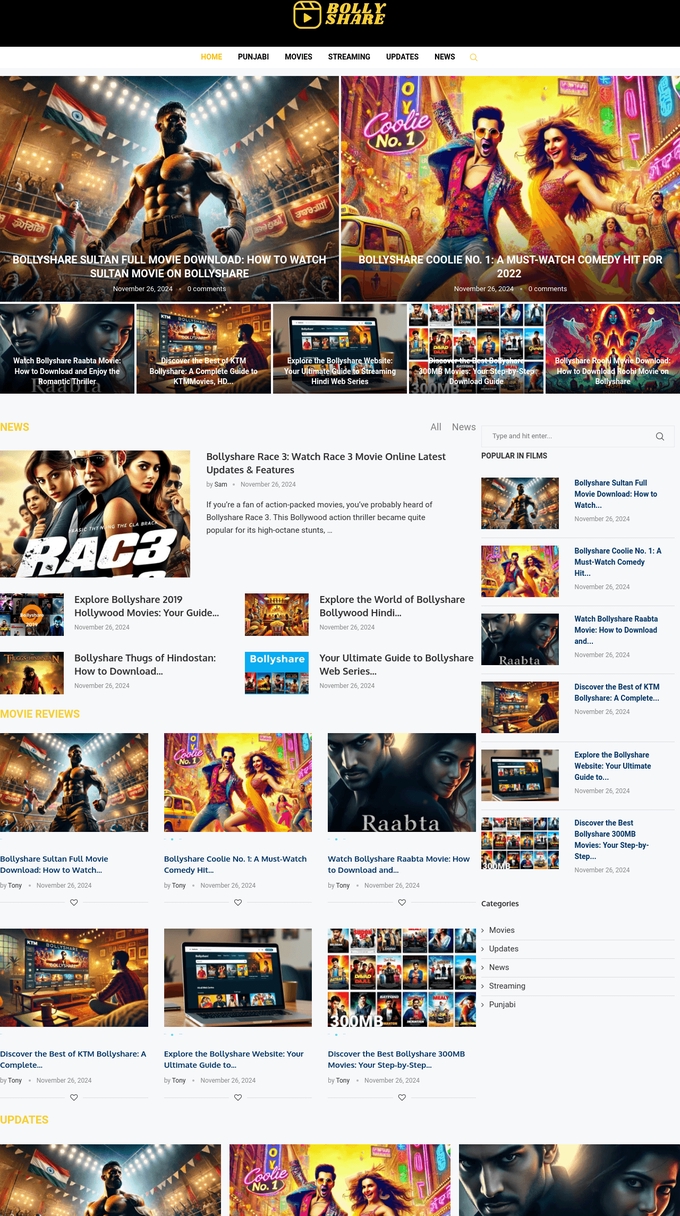Open '0 comments' under Coolie No. 1 hero
The image size is (680, 1216).
coord(548,289)
